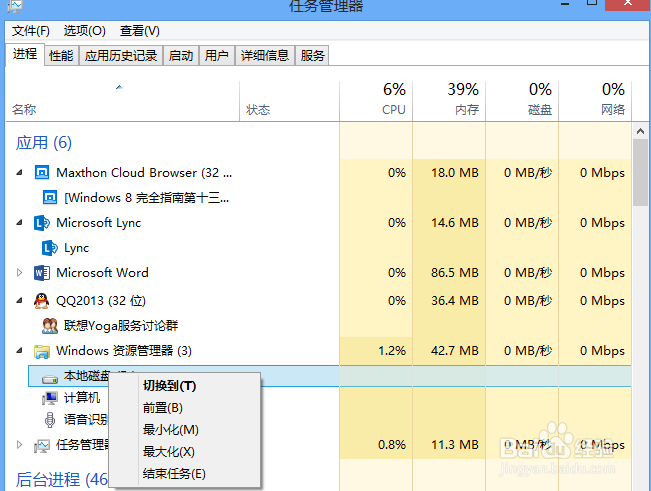This screenshot has height=491, width=651.
Task: Expand the 任务管理器 process group
Action: click(19, 445)
